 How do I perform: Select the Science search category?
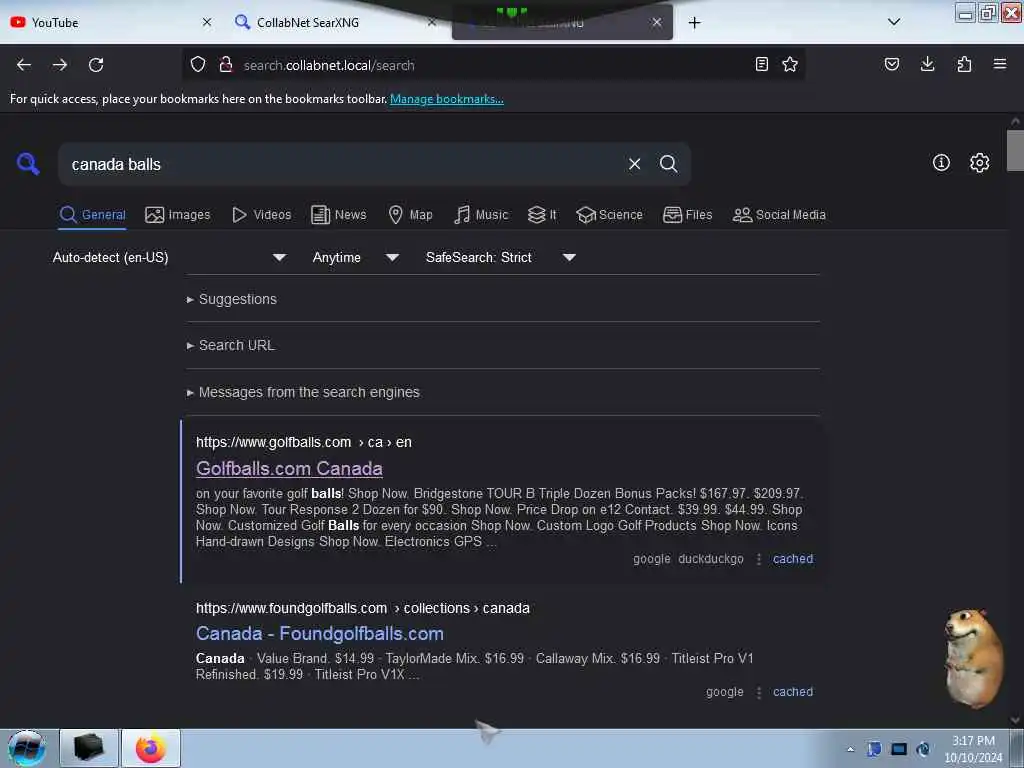pyautogui.click(x=609, y=214)
